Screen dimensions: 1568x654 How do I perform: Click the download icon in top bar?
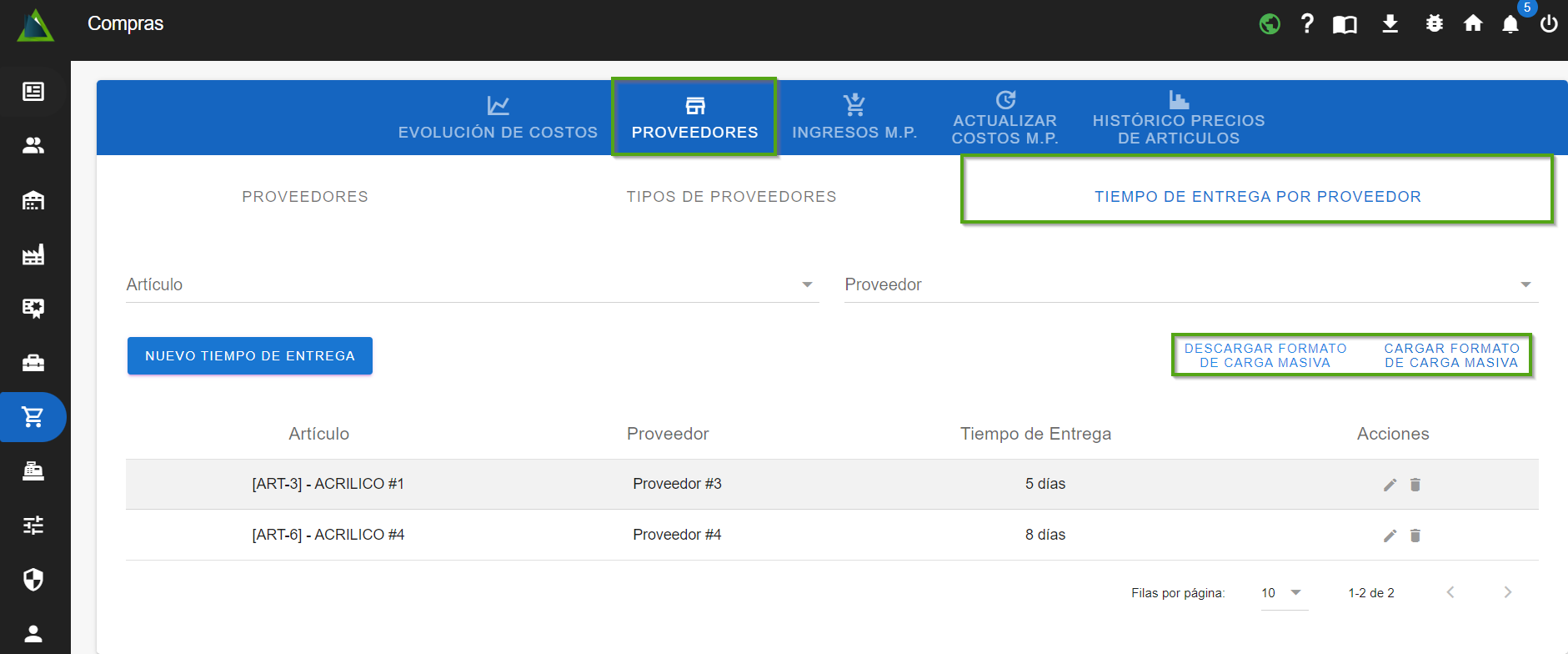click(1390, 23)
